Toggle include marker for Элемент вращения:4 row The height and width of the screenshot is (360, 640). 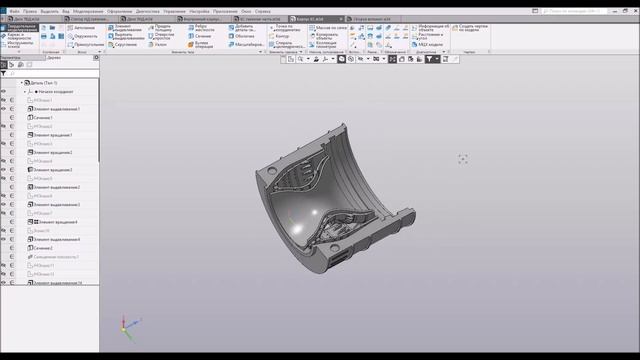point(12,222)
